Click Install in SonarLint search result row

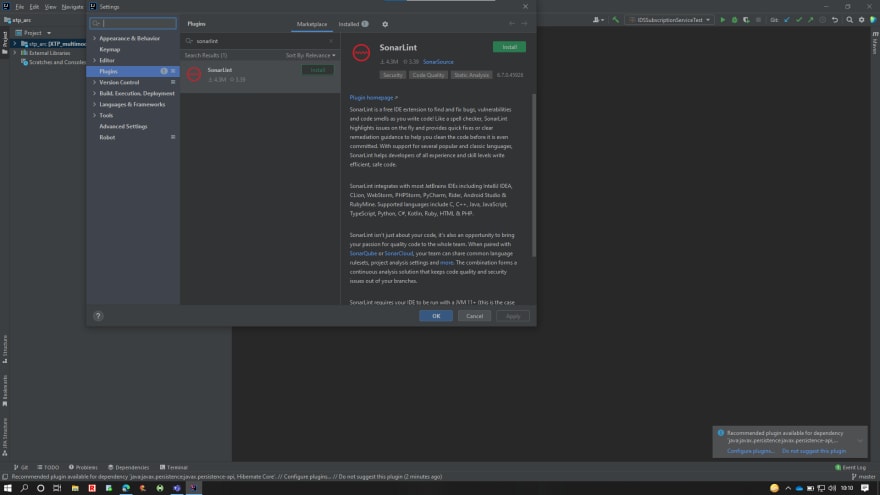point(318,70)
